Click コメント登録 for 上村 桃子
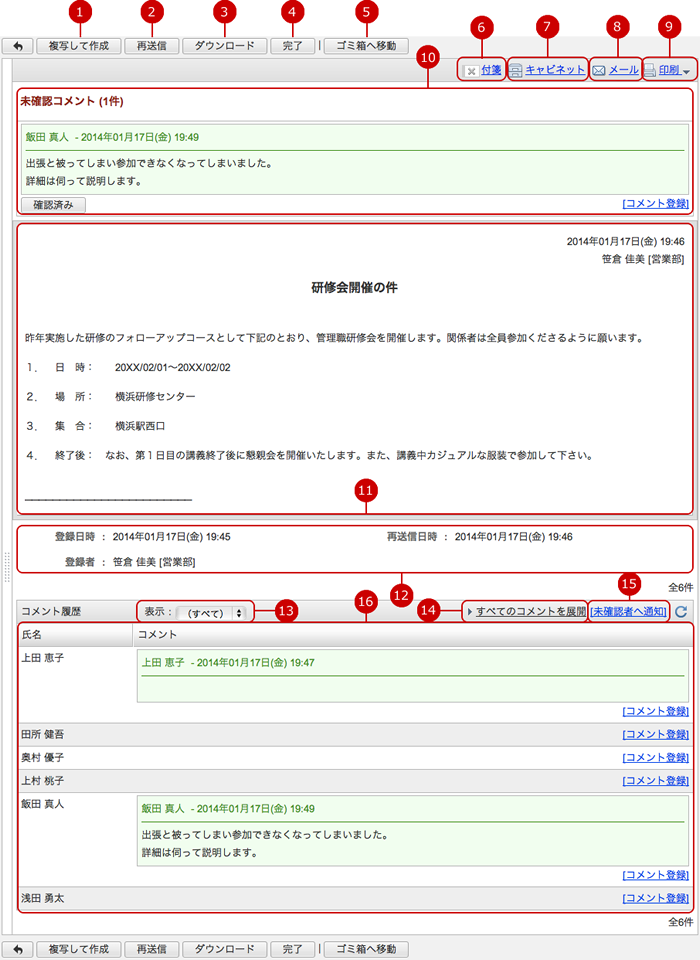 coord(655,781)
